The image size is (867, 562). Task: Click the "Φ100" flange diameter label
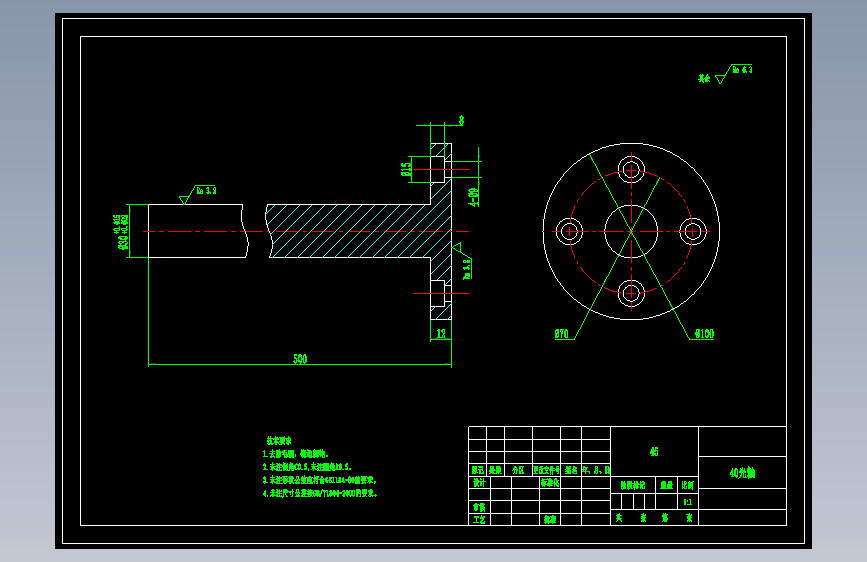coord(704,334)
